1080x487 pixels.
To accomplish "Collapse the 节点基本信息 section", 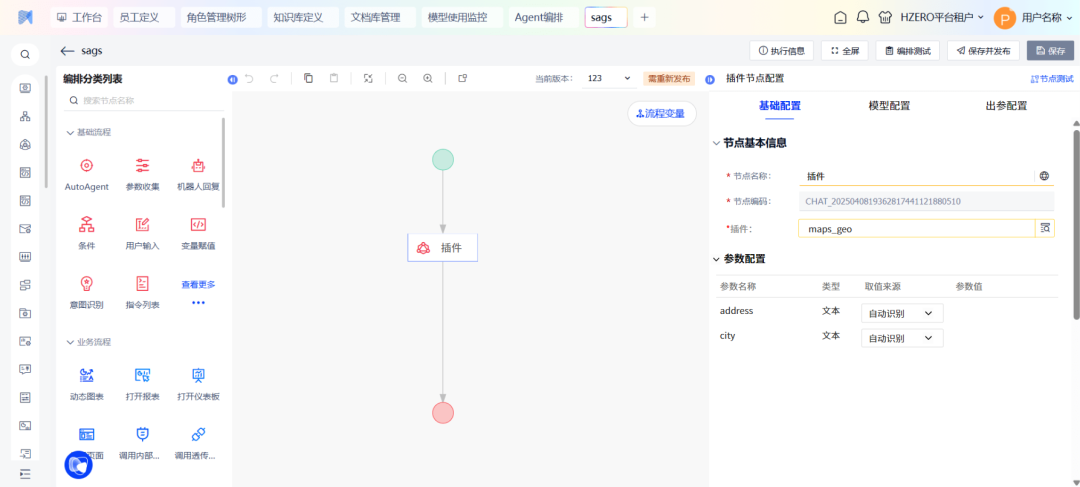I will [716, 143].
